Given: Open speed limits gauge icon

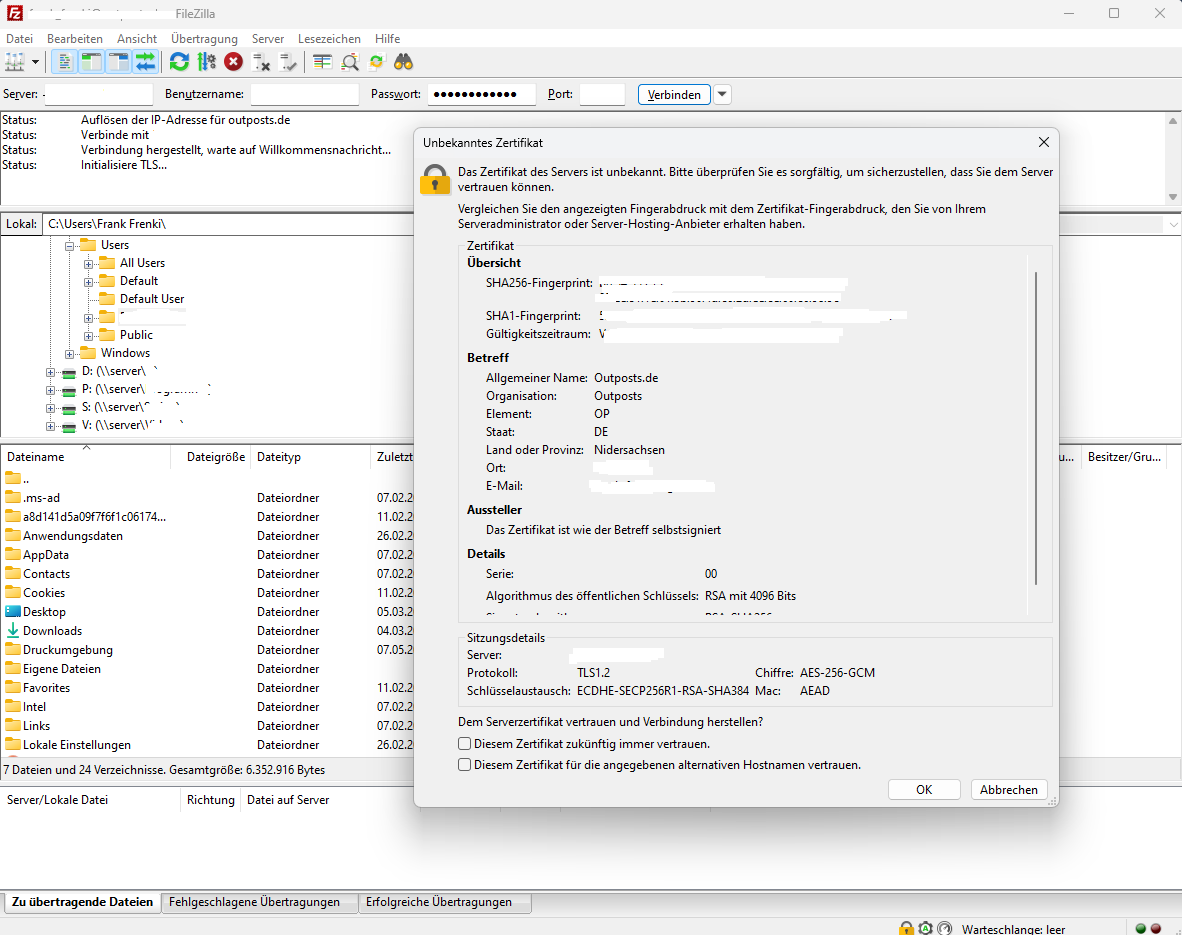Looking at the screenshot, I should pos(945,928).
